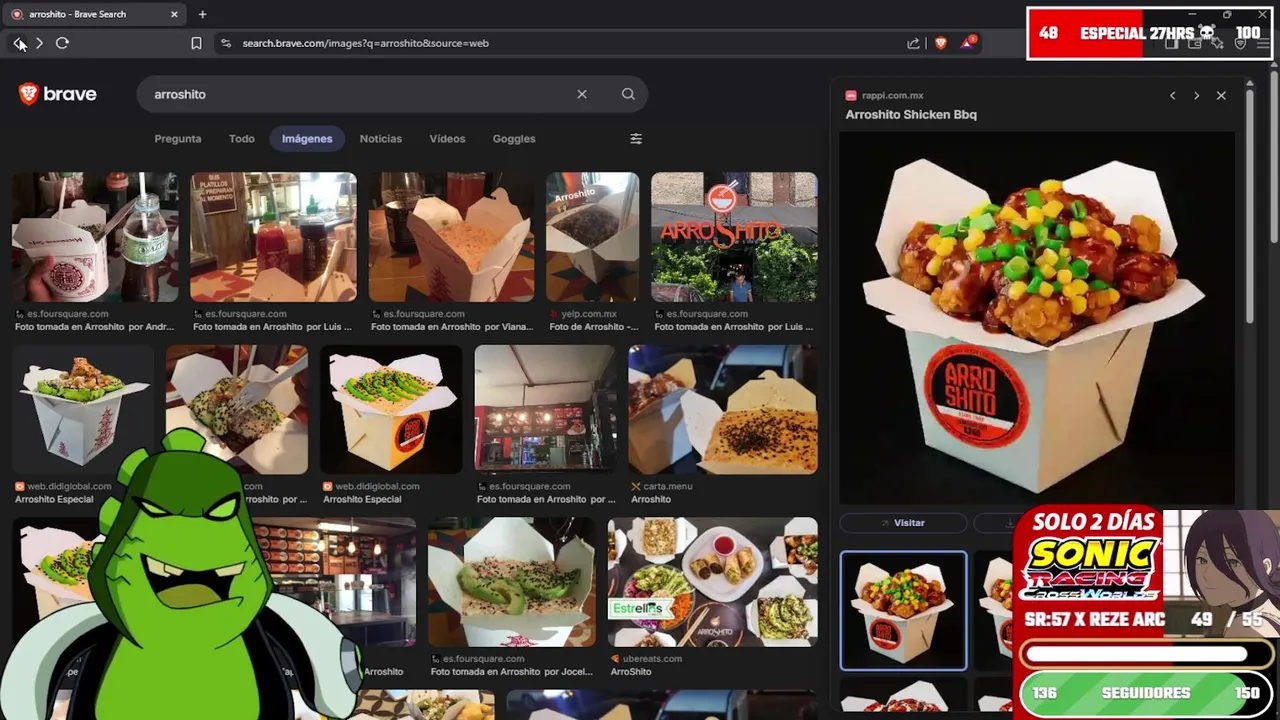This screenshot has height=720, width=1280.
Task: Click the yelp.com.mx source label
Action: (x=589, y=314)
